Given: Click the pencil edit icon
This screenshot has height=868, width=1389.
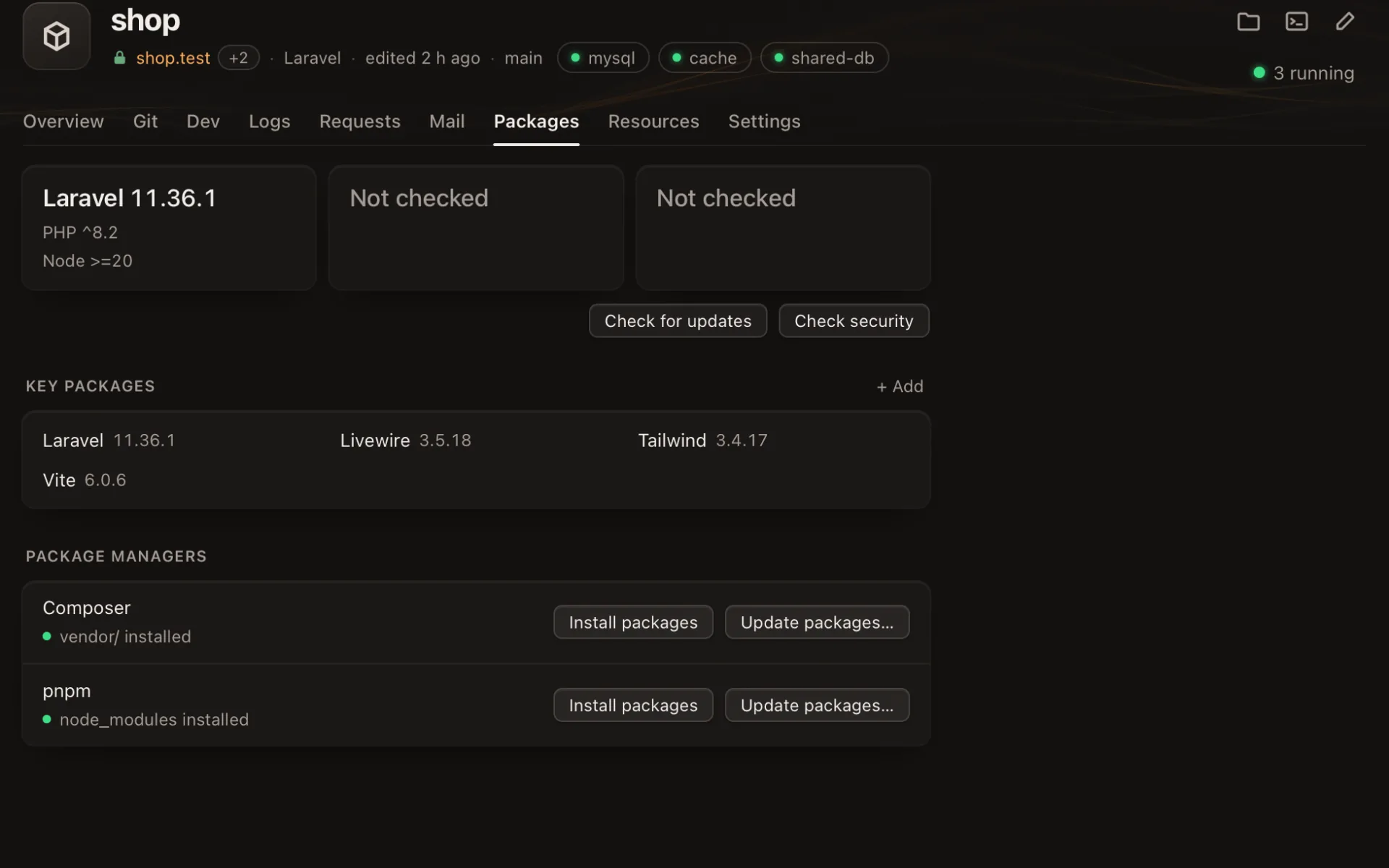Looking at the screenshot, I should tap(1345, 22).
